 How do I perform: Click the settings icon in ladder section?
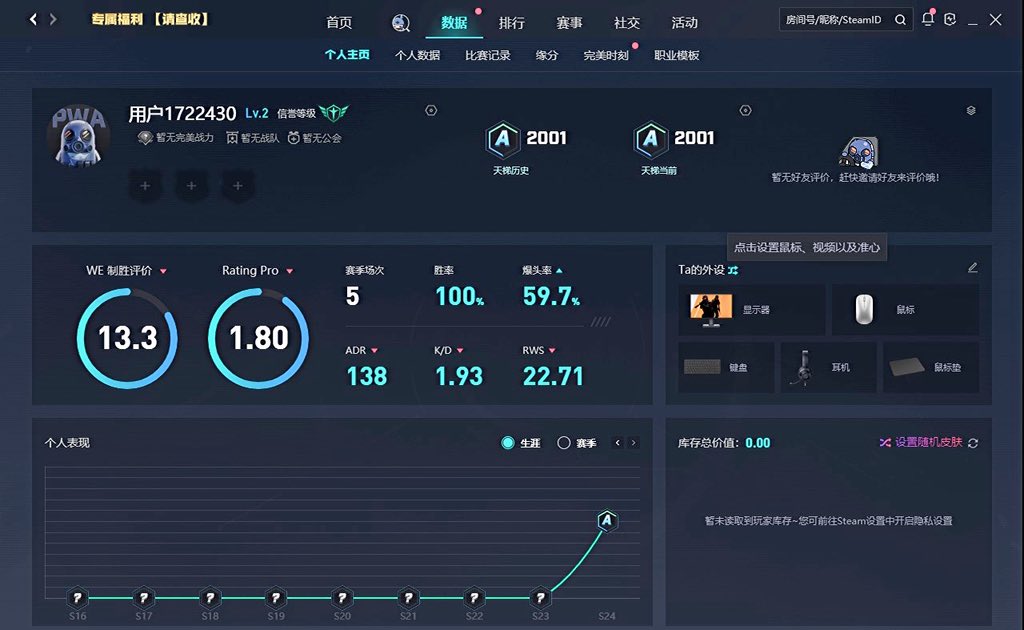pyautogui.click(x=745, y=110)
